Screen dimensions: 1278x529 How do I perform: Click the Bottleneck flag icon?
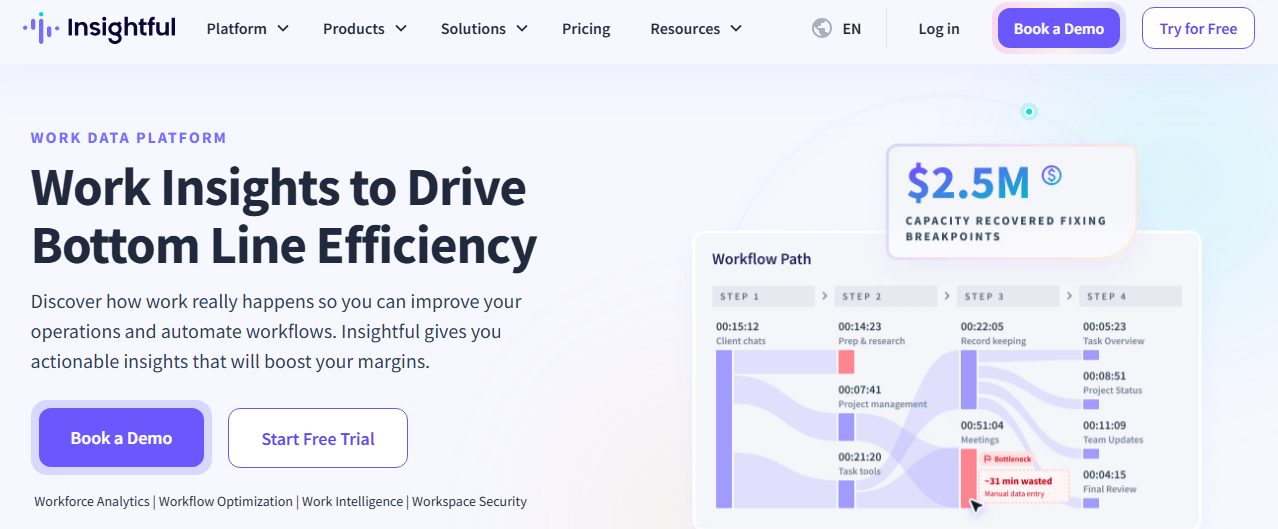[x=987, y=458]
